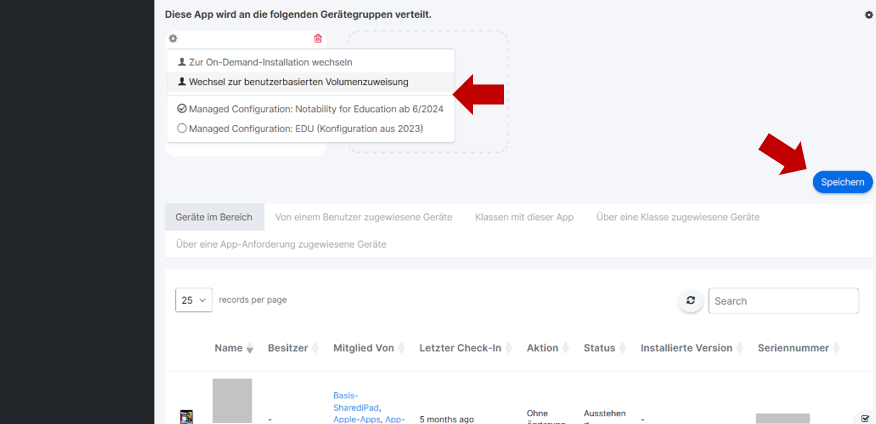
Task: Switch to Geräte im Bereich tab
Action: tap(214, 217)
